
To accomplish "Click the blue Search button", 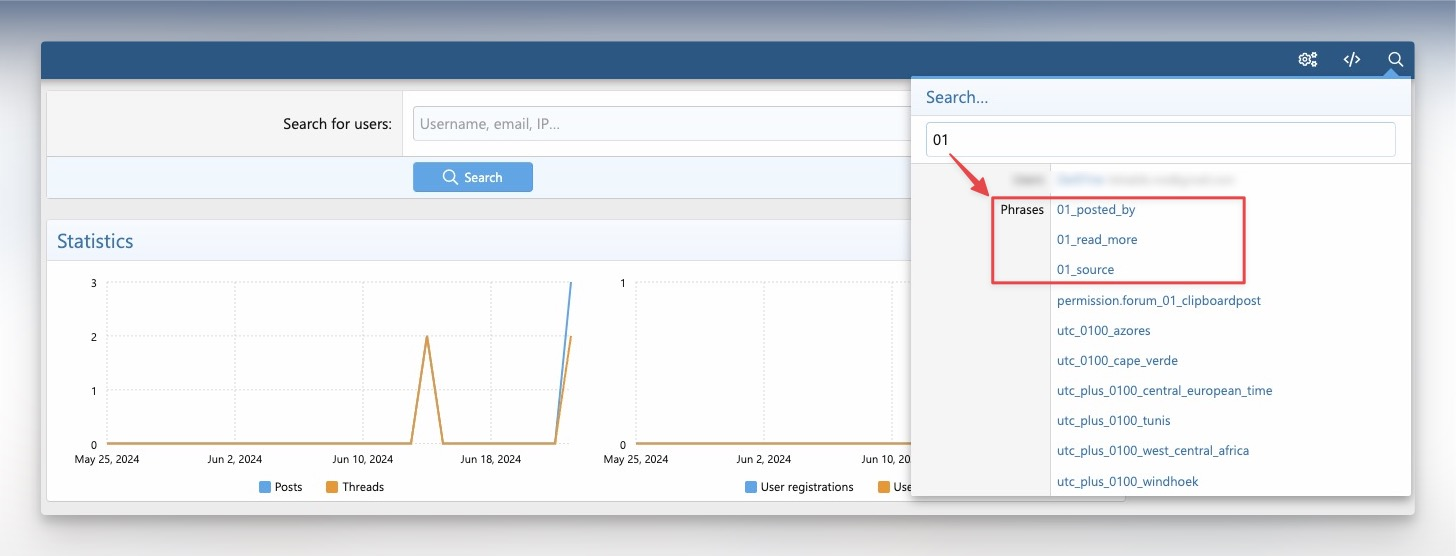I will tap(472, 177).
